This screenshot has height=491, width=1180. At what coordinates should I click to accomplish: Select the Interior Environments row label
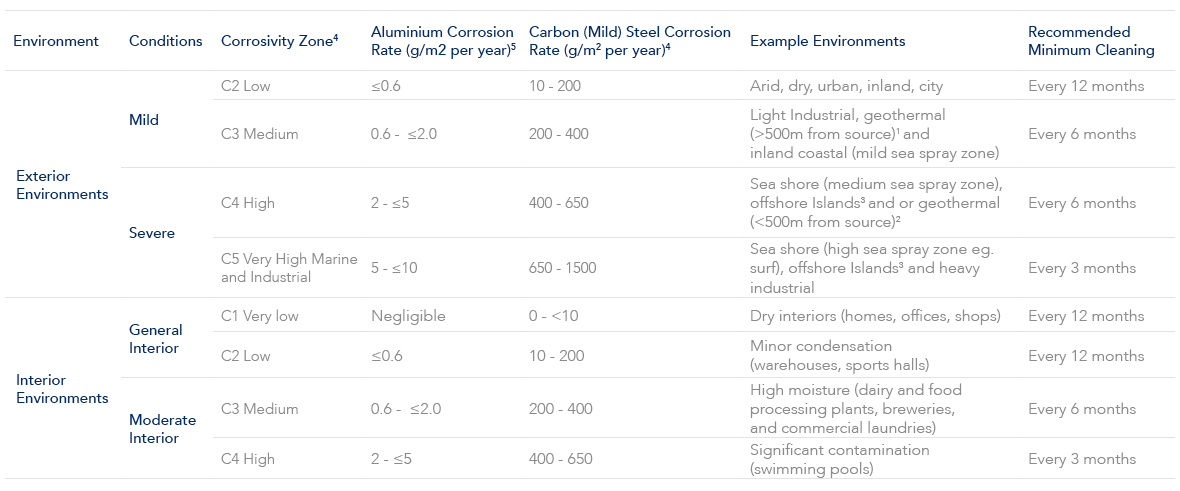pos(62,389)
